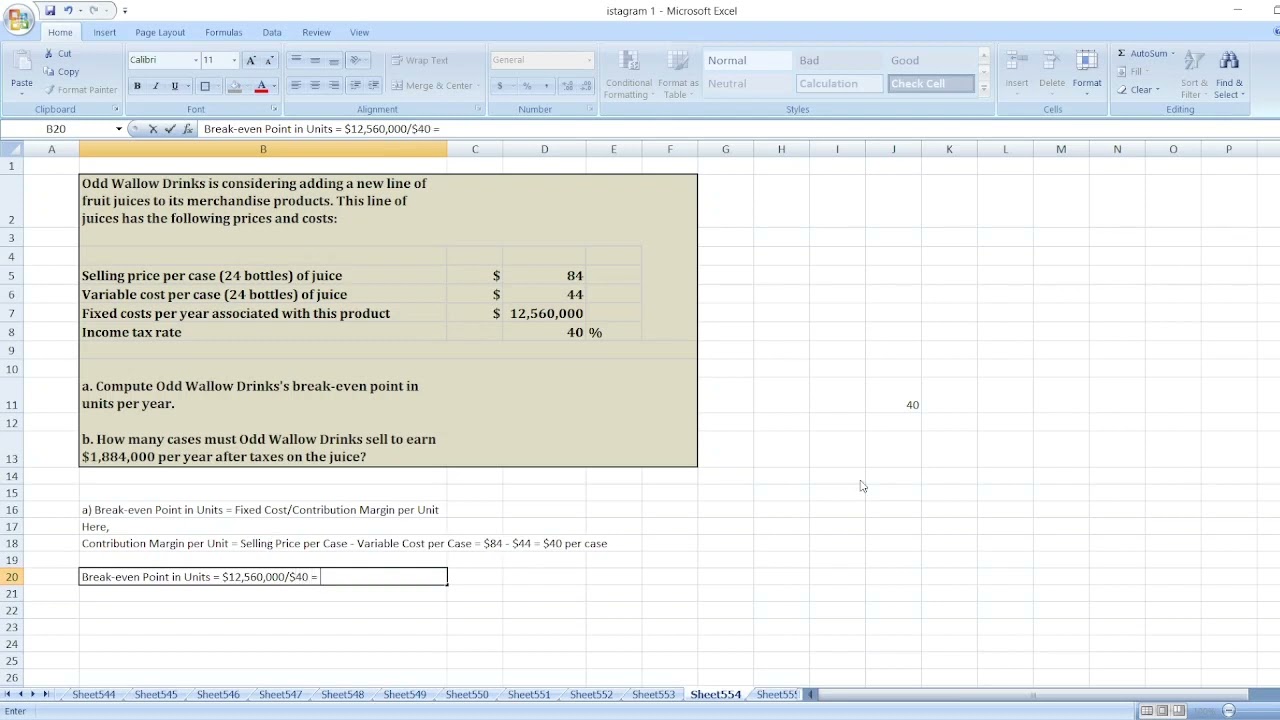Viewport: 1280px width, 720px height.
Task: Cancel formula entry with X icon
Action: 152,129
